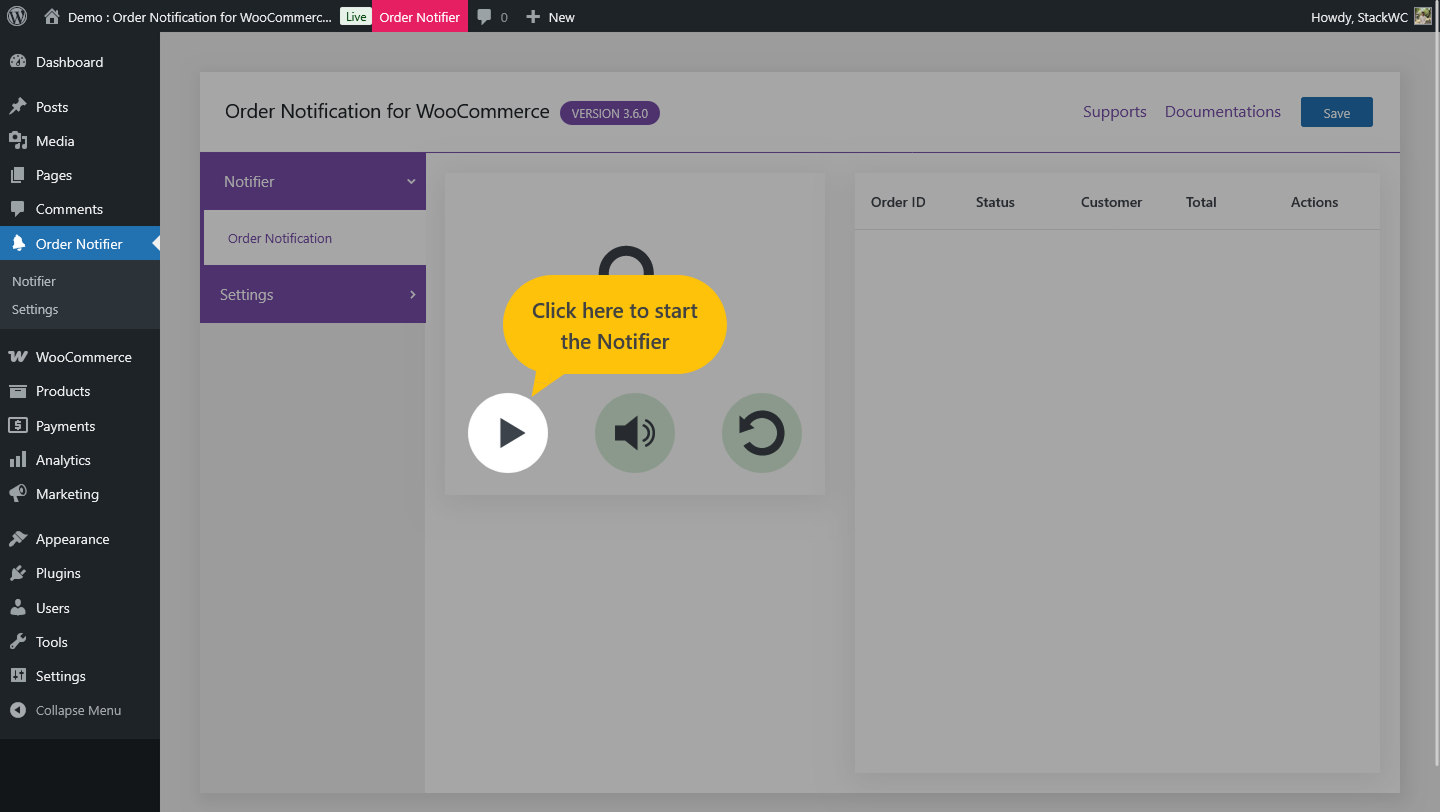Expand the Settings section in the plugin panel

pyautogui.click(x=313, y=294)
